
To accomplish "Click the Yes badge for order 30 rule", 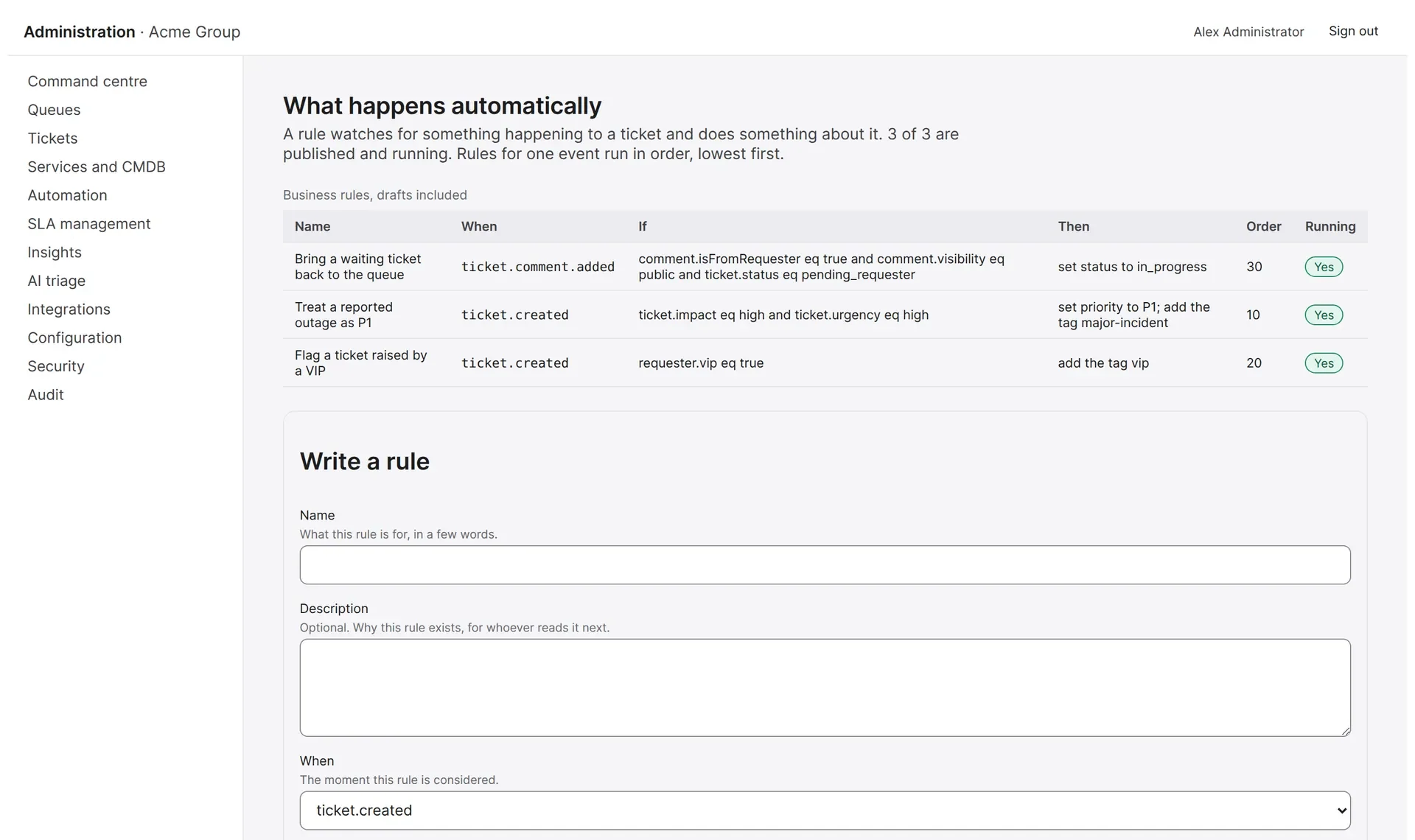I will click(1324, 267).
